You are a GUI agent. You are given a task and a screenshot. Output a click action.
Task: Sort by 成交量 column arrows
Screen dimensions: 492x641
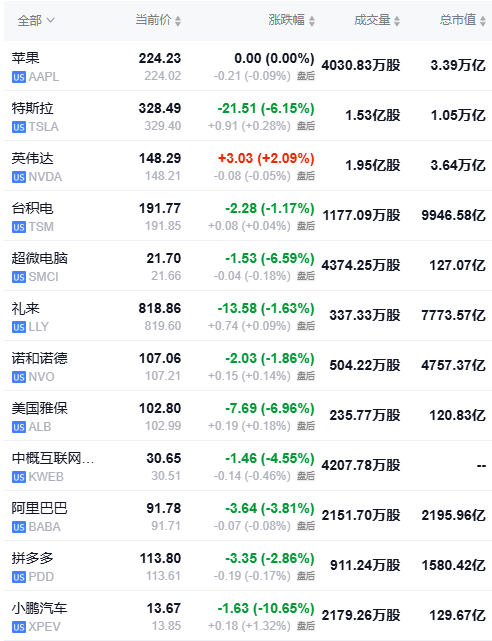[397, 21]
